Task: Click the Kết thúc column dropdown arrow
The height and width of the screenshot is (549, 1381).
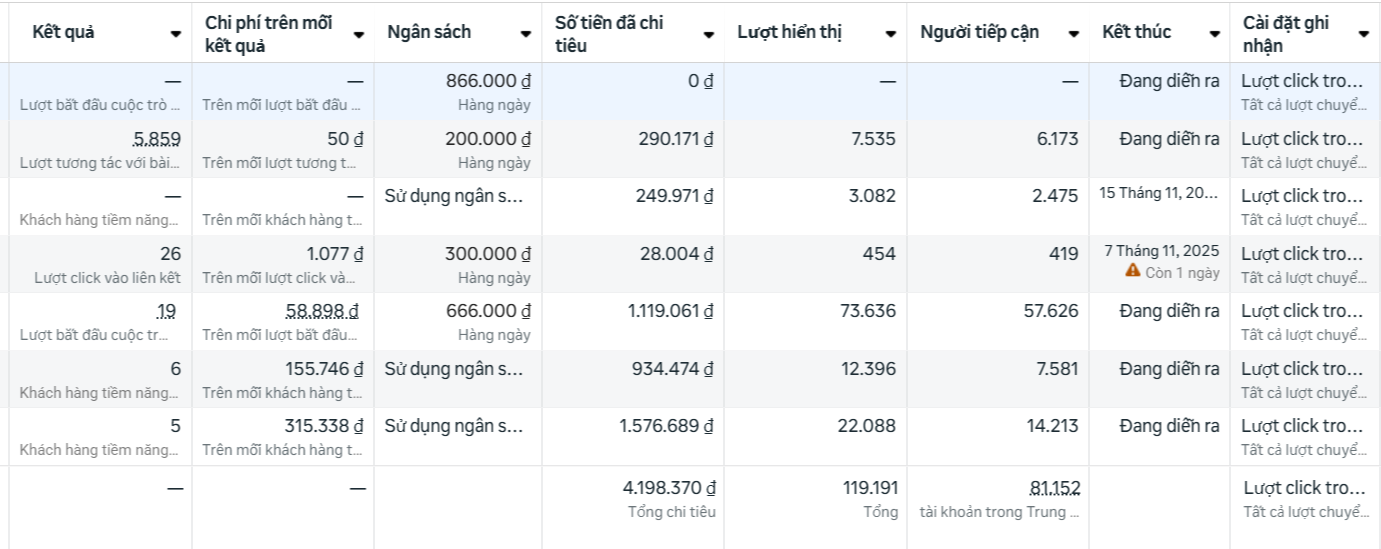Action: click(x=1215, y=34)
